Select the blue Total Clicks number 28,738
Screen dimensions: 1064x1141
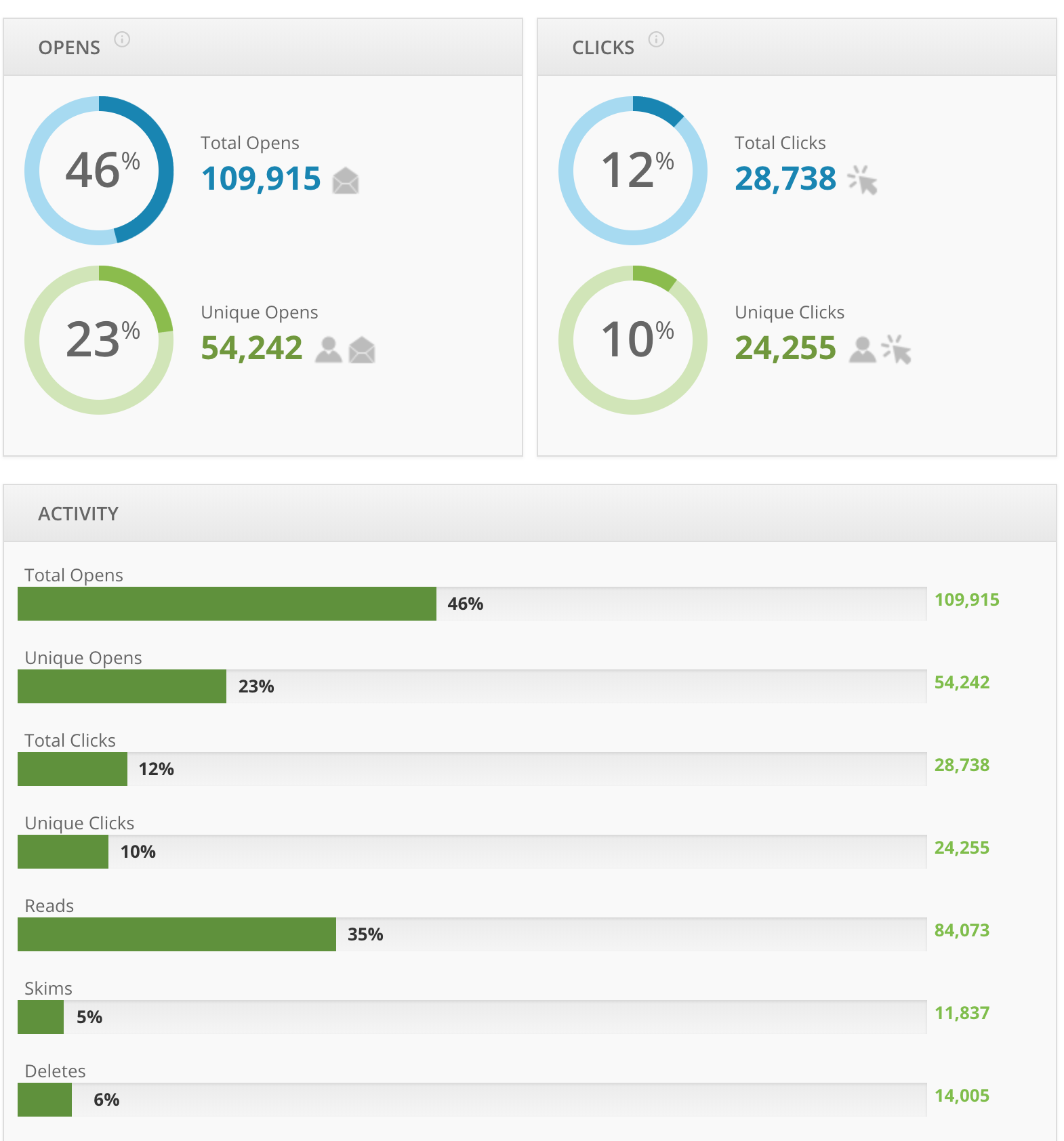coord(785,179)
